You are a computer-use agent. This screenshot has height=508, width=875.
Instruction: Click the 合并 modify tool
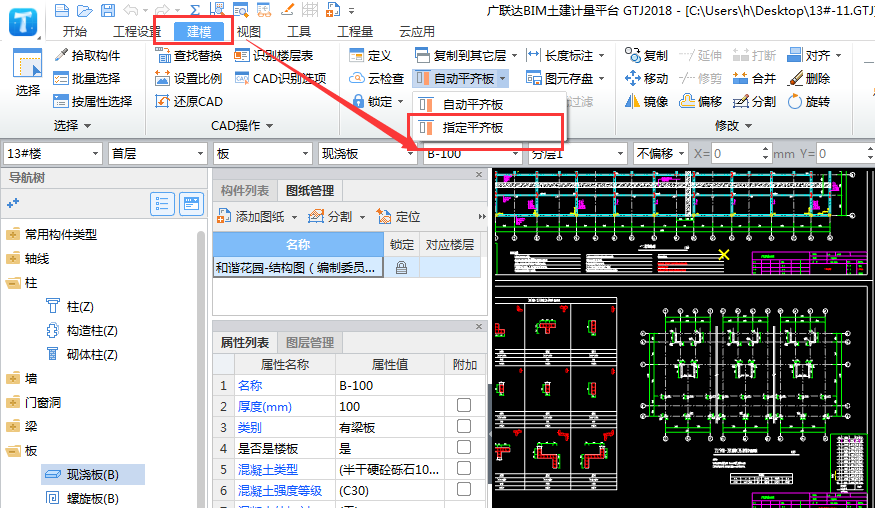tap(754, 78)
